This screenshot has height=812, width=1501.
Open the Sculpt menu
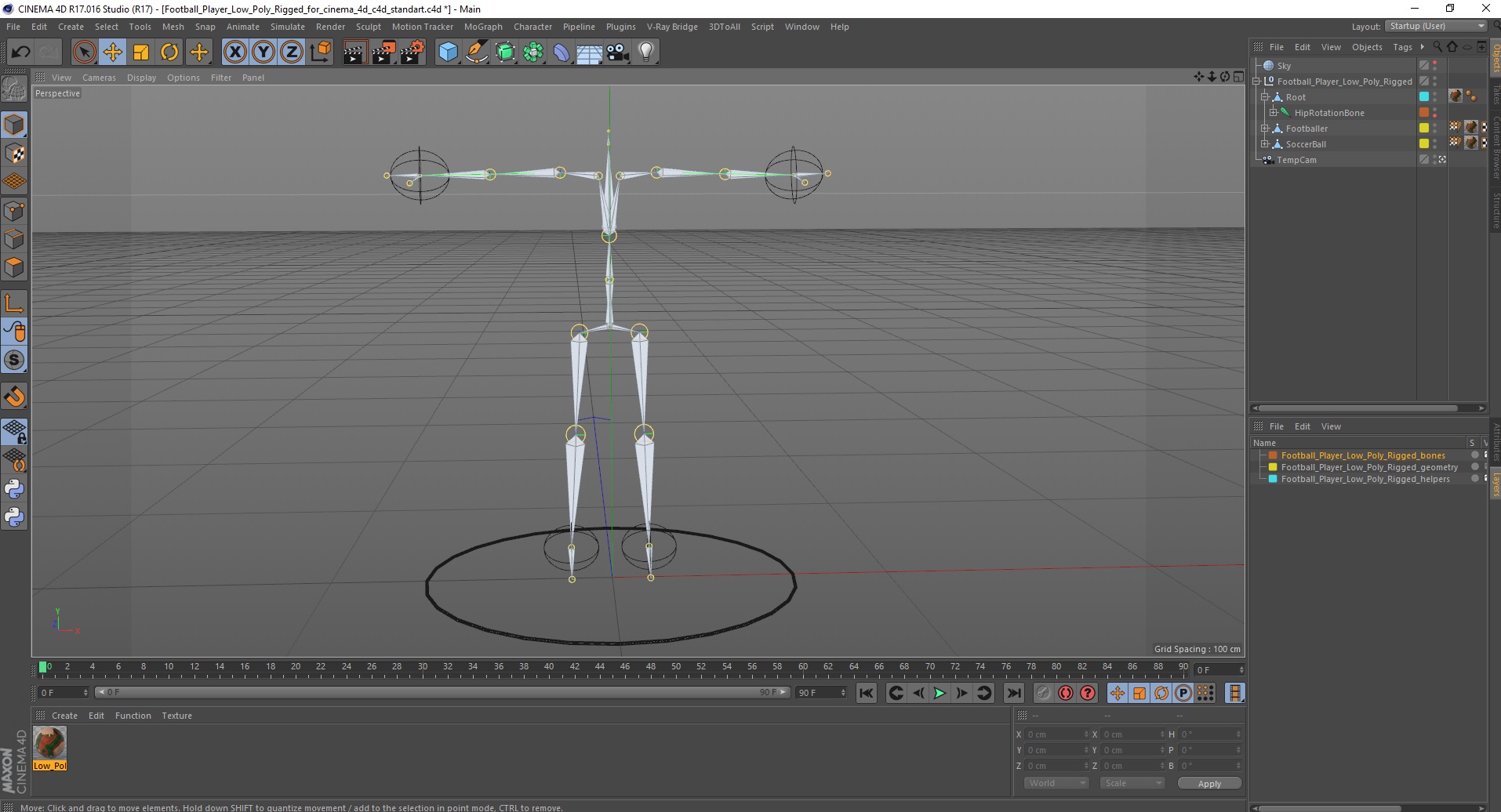click(x=368, y=27)
